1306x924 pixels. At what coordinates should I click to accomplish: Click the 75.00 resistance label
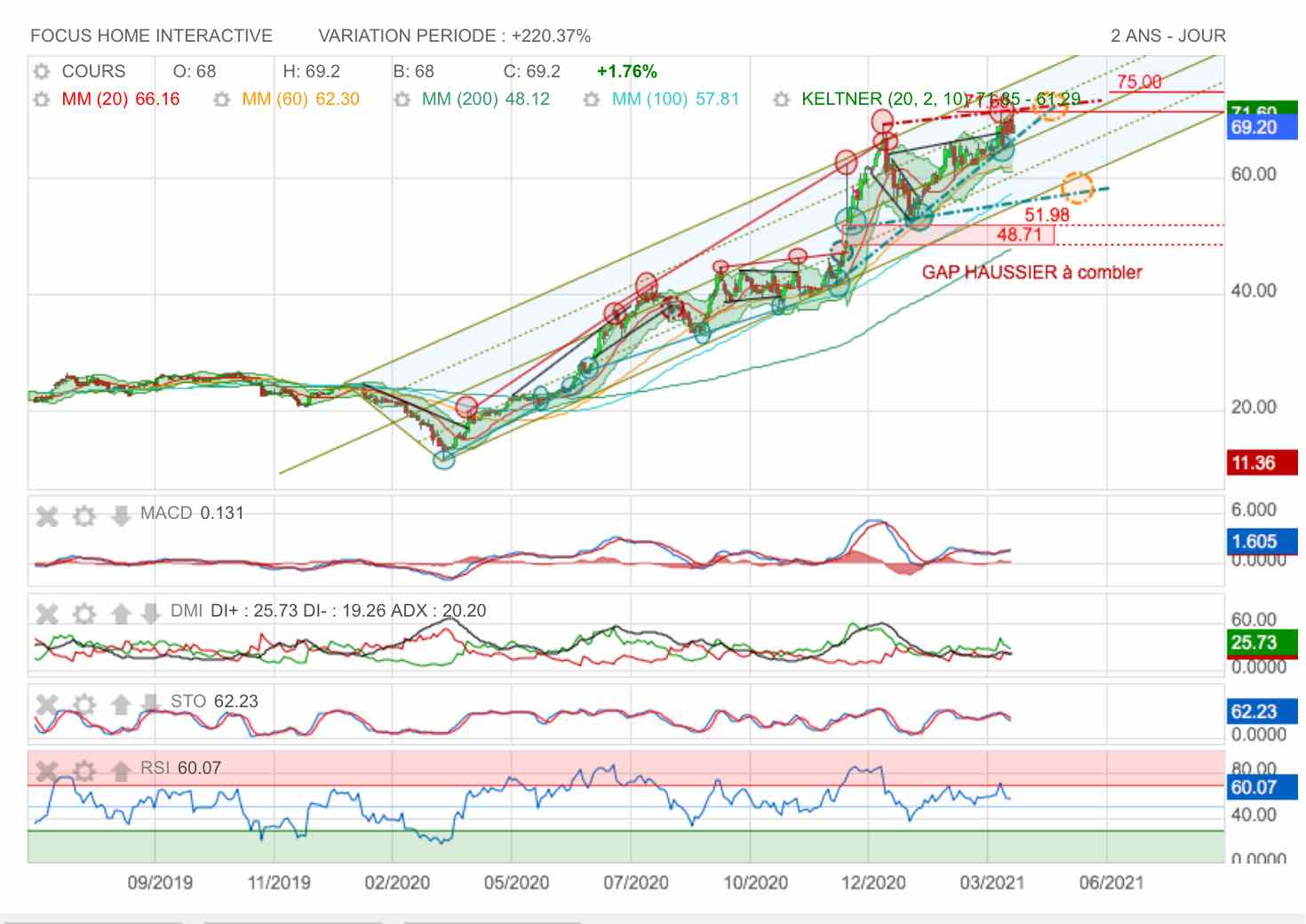(1139, 82)
